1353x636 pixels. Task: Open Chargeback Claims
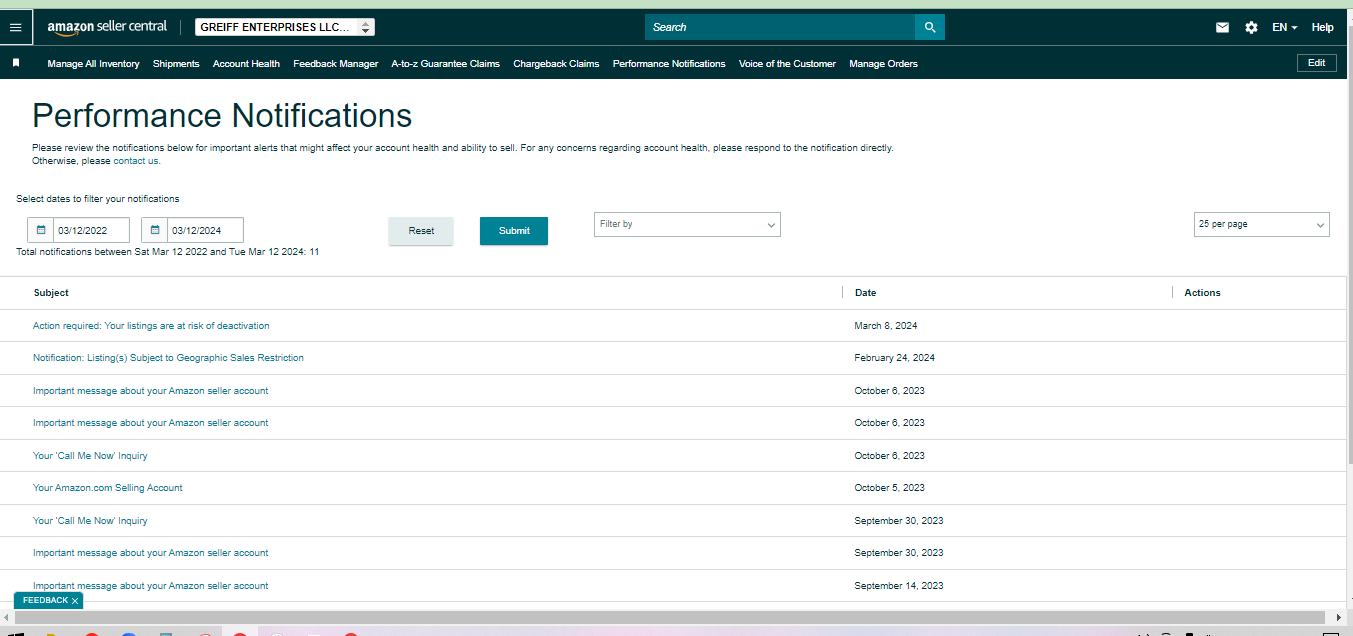(x=556, y=63)
